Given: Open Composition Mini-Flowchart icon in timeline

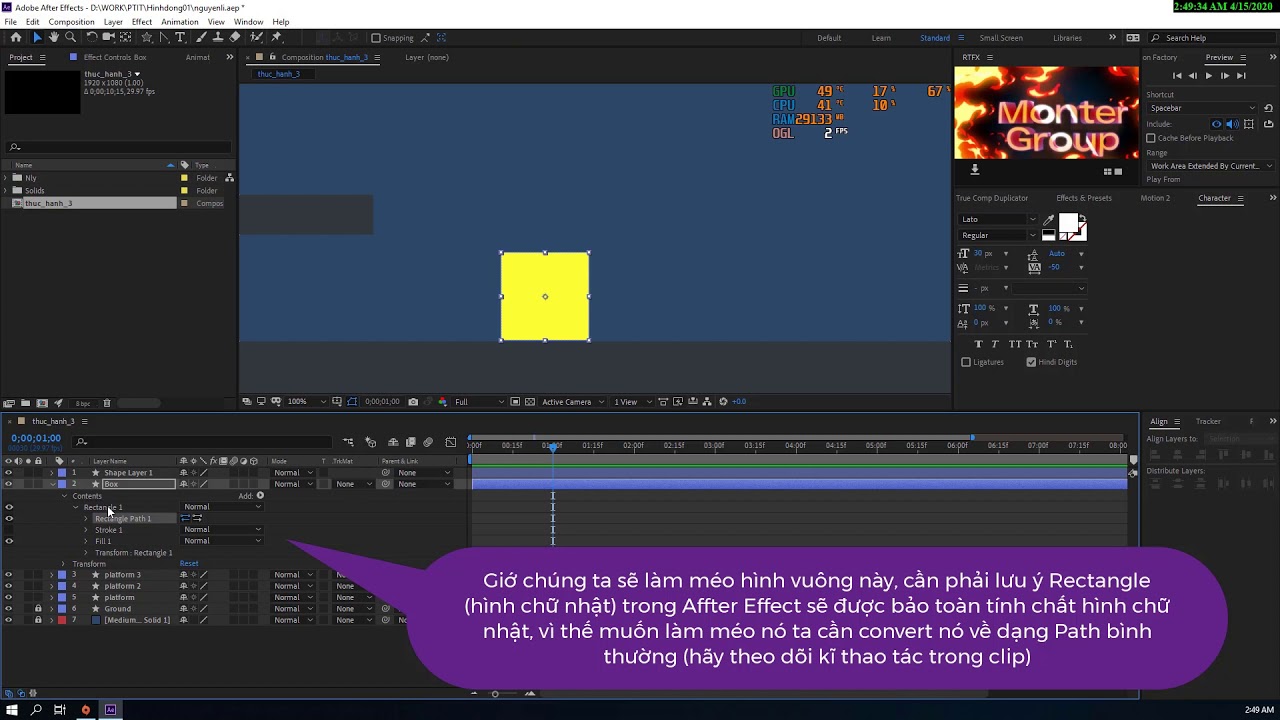Looking at the screenshot, I should click(348, 442).
